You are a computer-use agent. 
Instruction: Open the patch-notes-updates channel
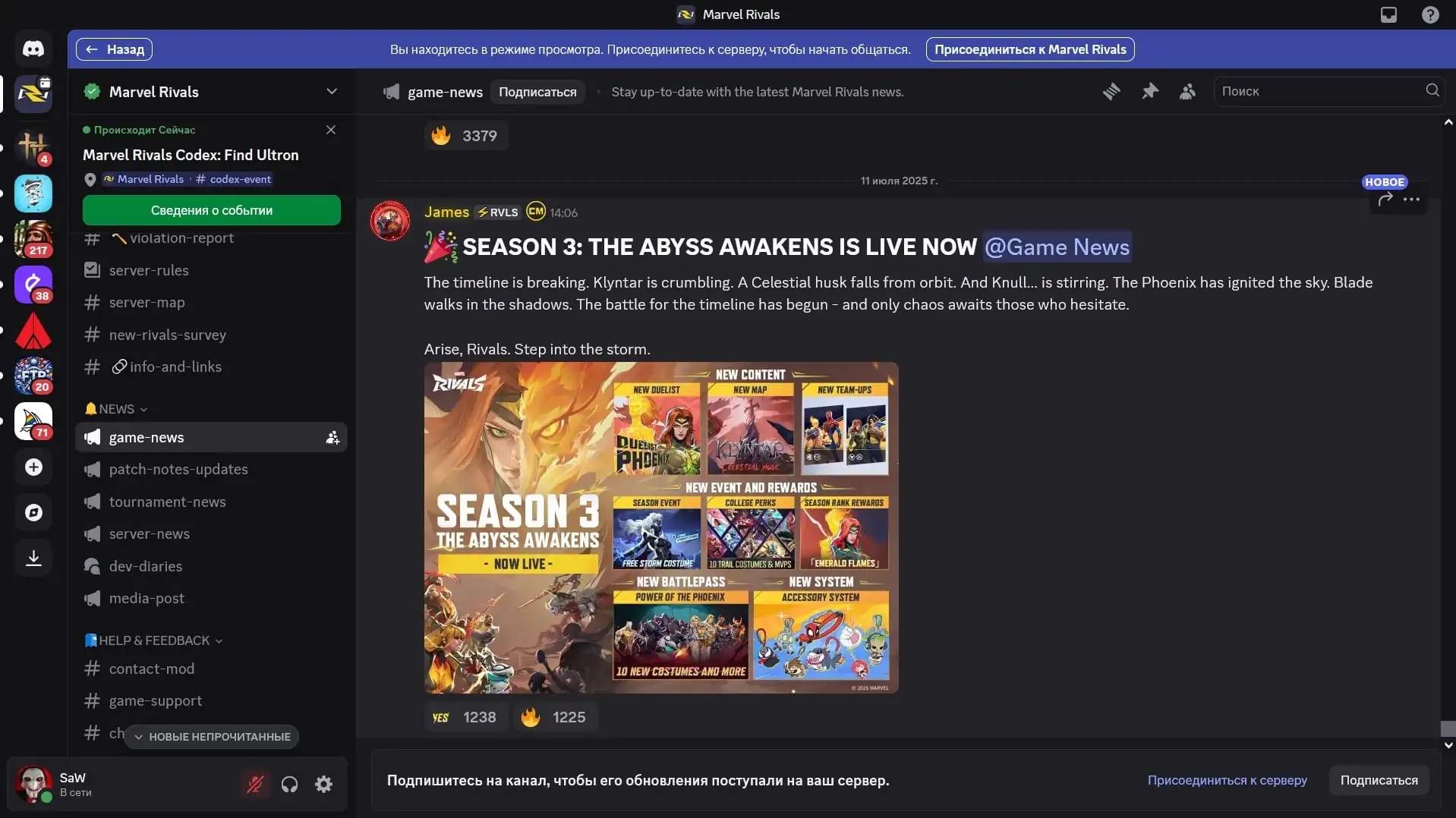pyautogui.click(x=178, y=470)
